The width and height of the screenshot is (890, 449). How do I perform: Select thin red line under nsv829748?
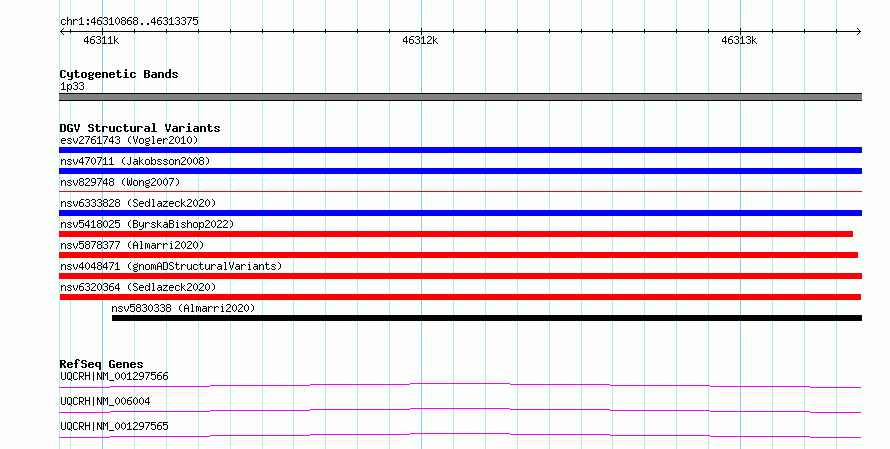(x=460, y=192)
